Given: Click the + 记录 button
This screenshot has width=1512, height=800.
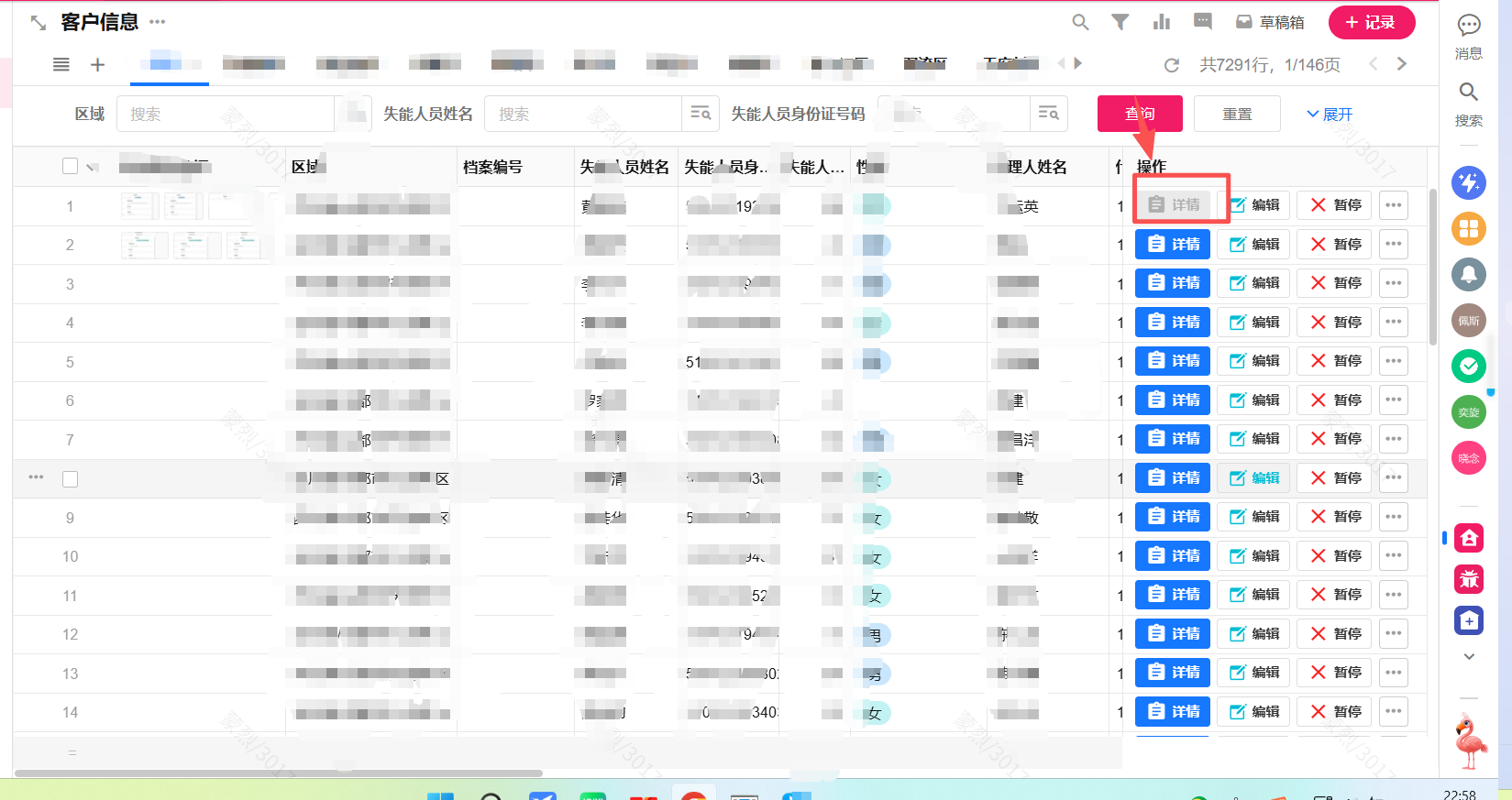Looking at the screenshot, I should (1372, 22).
